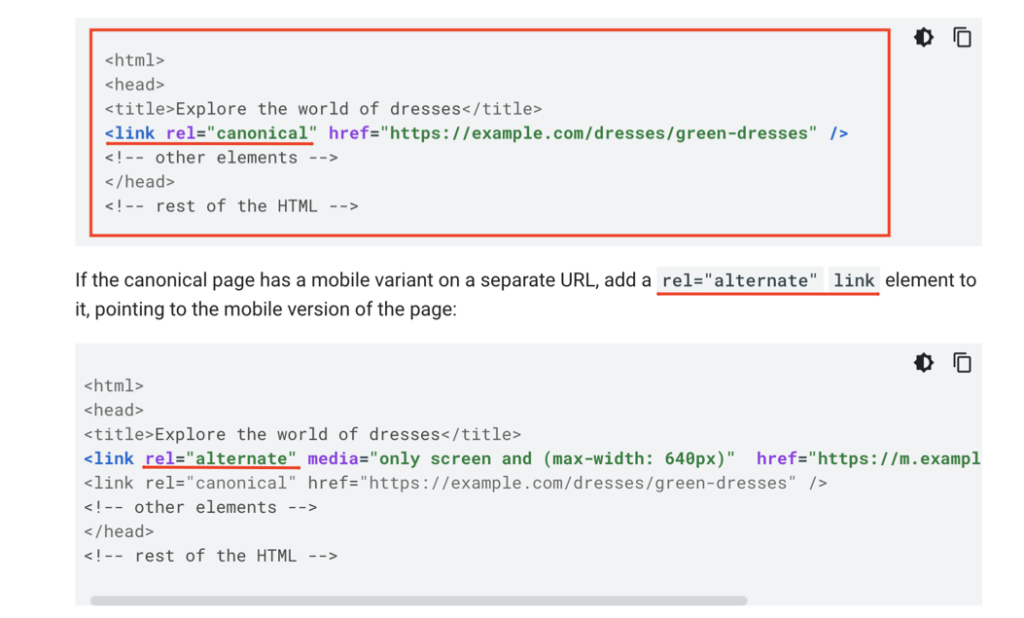Click the "<!-- other elements -->" line in second block
The image size is (1024, 618).
[200, 508]
